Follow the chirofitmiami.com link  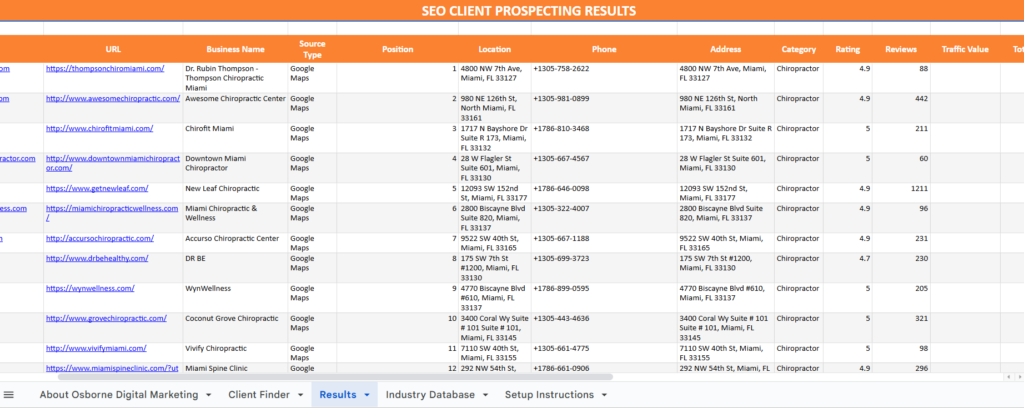click(99, 129)
